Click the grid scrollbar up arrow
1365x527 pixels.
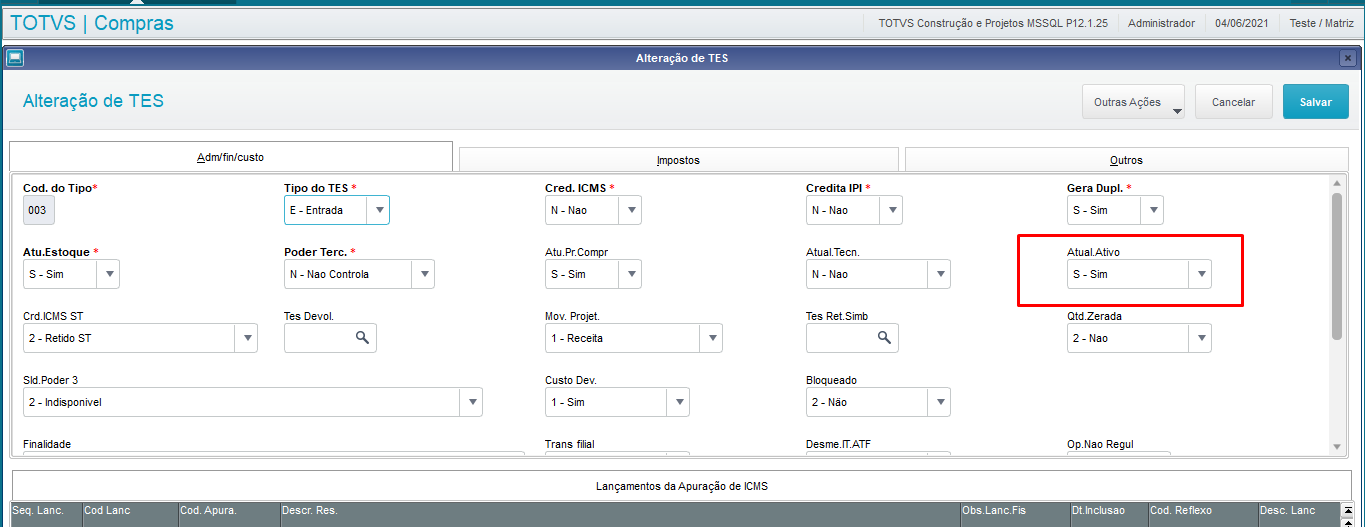[1347, 509]
